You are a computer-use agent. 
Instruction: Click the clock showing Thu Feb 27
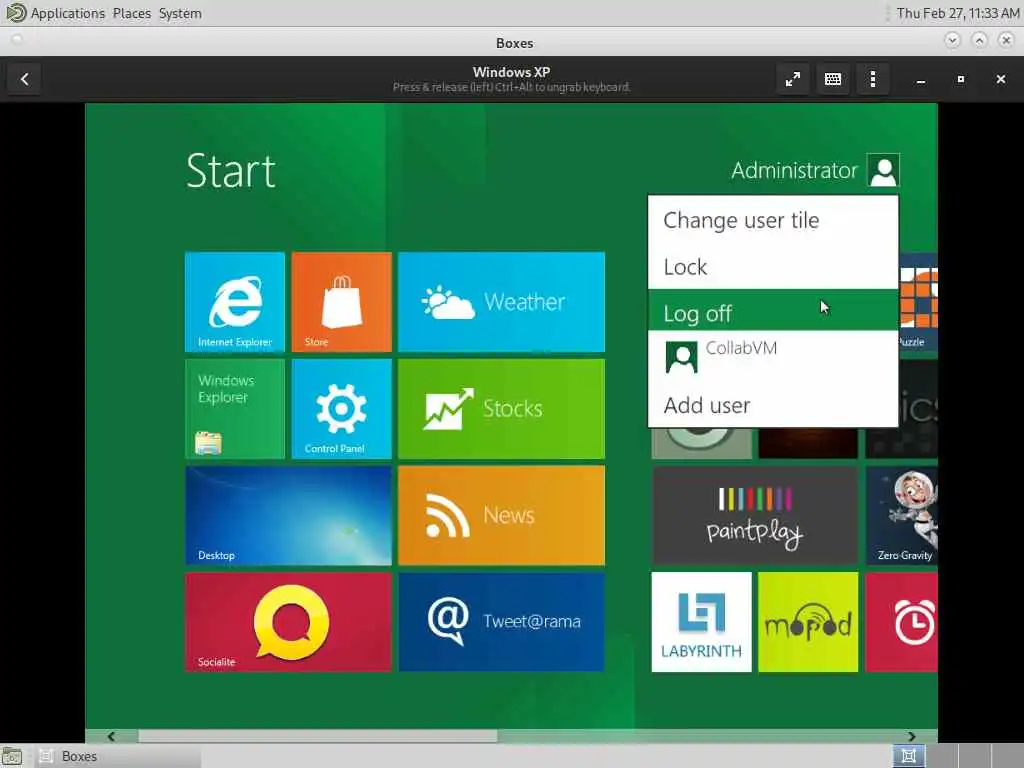pyautogui.click(x=957, y=13)
